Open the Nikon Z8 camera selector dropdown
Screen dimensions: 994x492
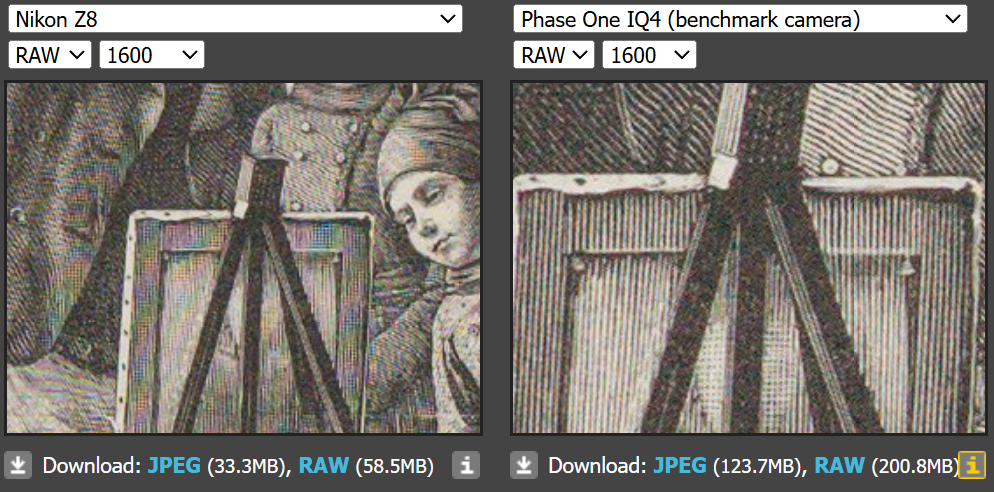[235, 19]
